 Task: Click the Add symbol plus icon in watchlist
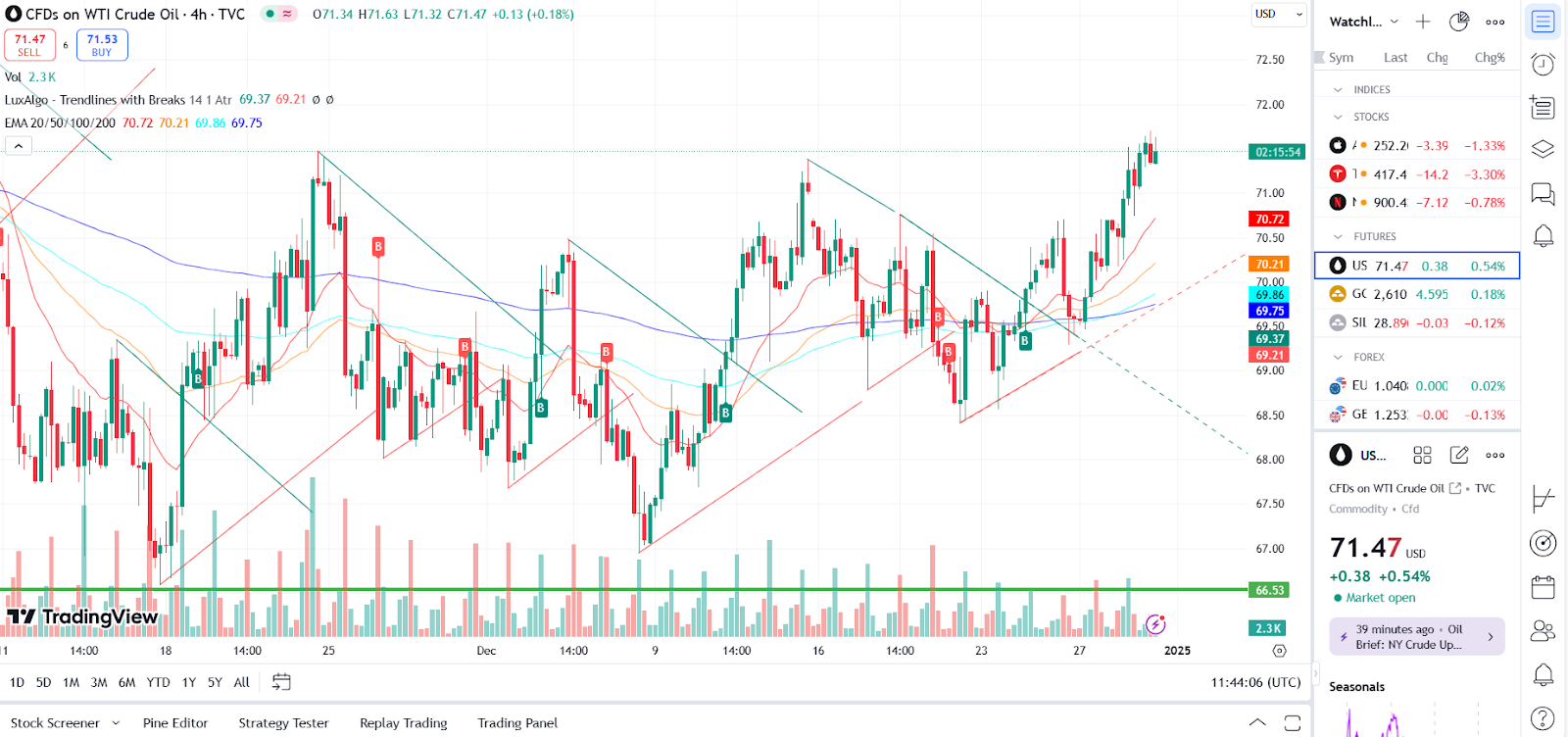coord(1423,22)
